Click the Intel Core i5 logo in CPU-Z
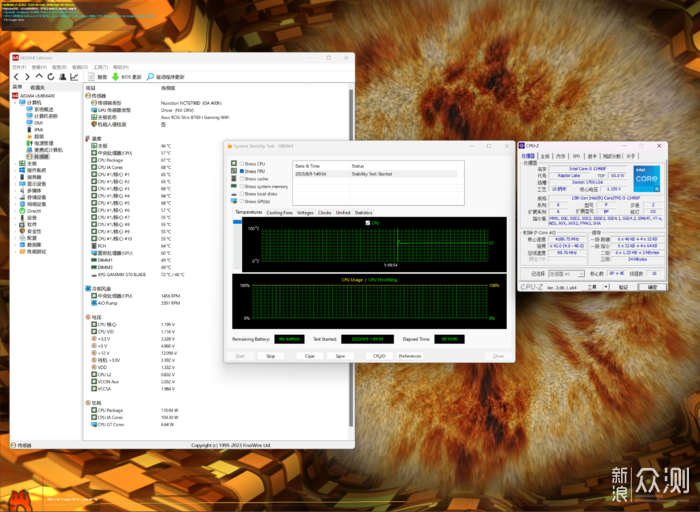This screenshot has height=512, width=700. click(647, 179)
